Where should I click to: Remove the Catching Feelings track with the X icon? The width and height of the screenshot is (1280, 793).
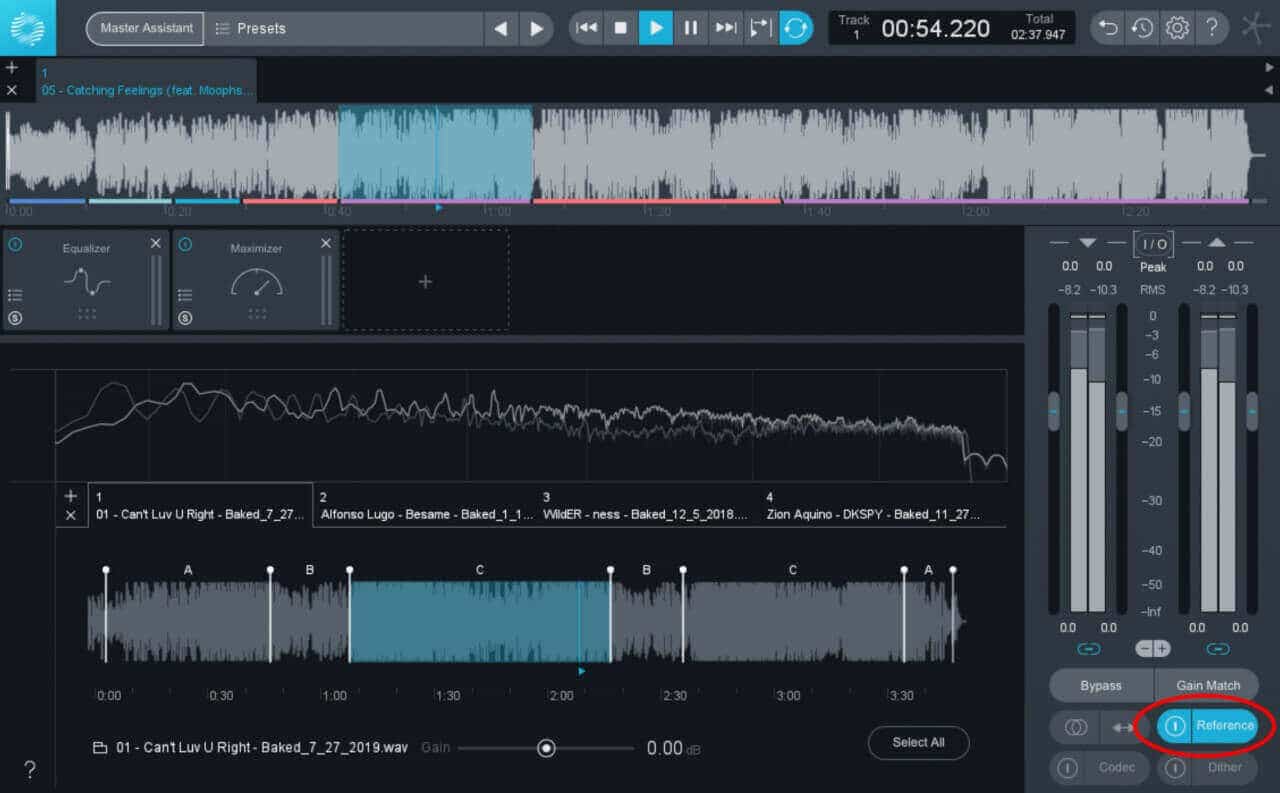click(x=12, y=90)
